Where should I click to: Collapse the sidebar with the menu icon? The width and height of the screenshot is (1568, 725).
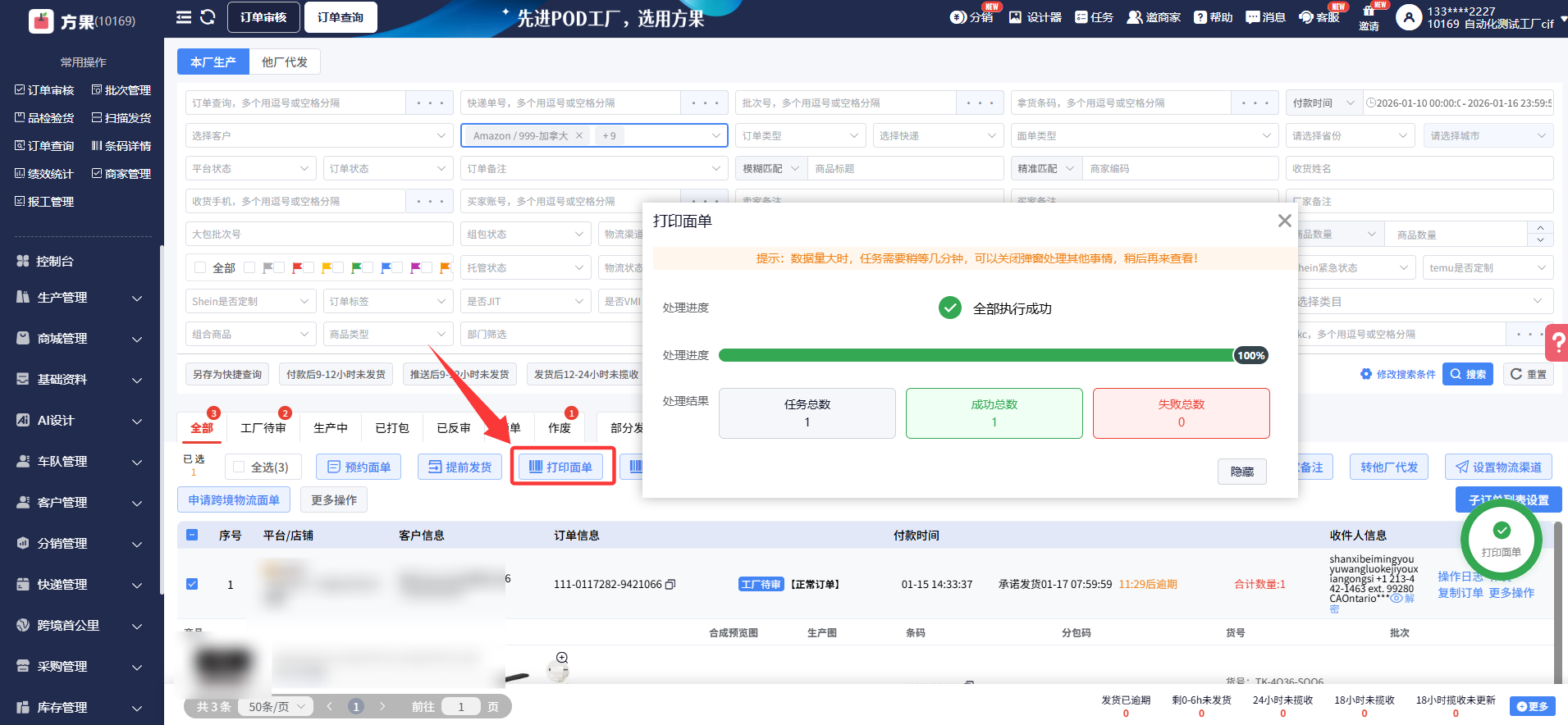tap(184, 17)
